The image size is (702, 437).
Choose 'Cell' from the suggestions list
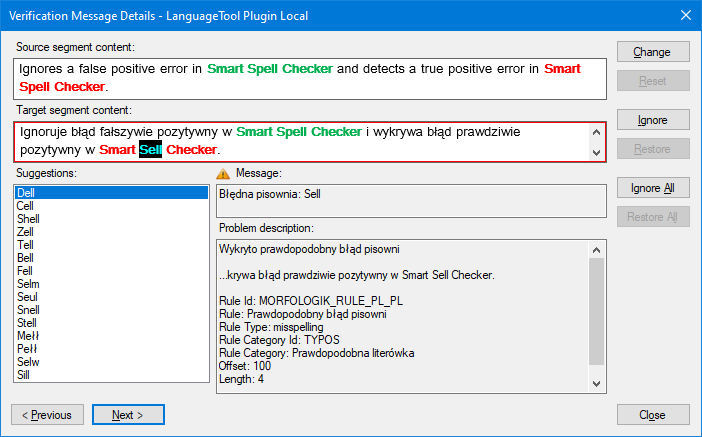[x=26, y=206]
